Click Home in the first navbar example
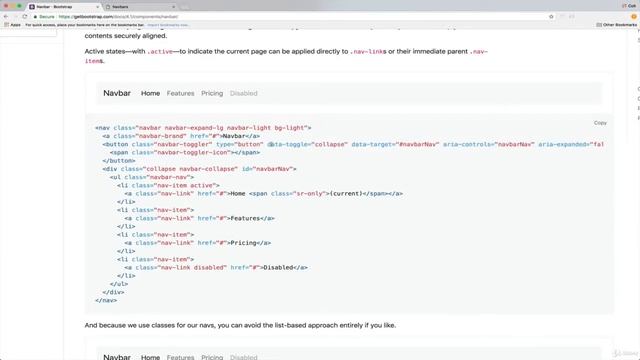Viewport: 640px width, 360px height. pyautogui.click(x=150, y=93)
